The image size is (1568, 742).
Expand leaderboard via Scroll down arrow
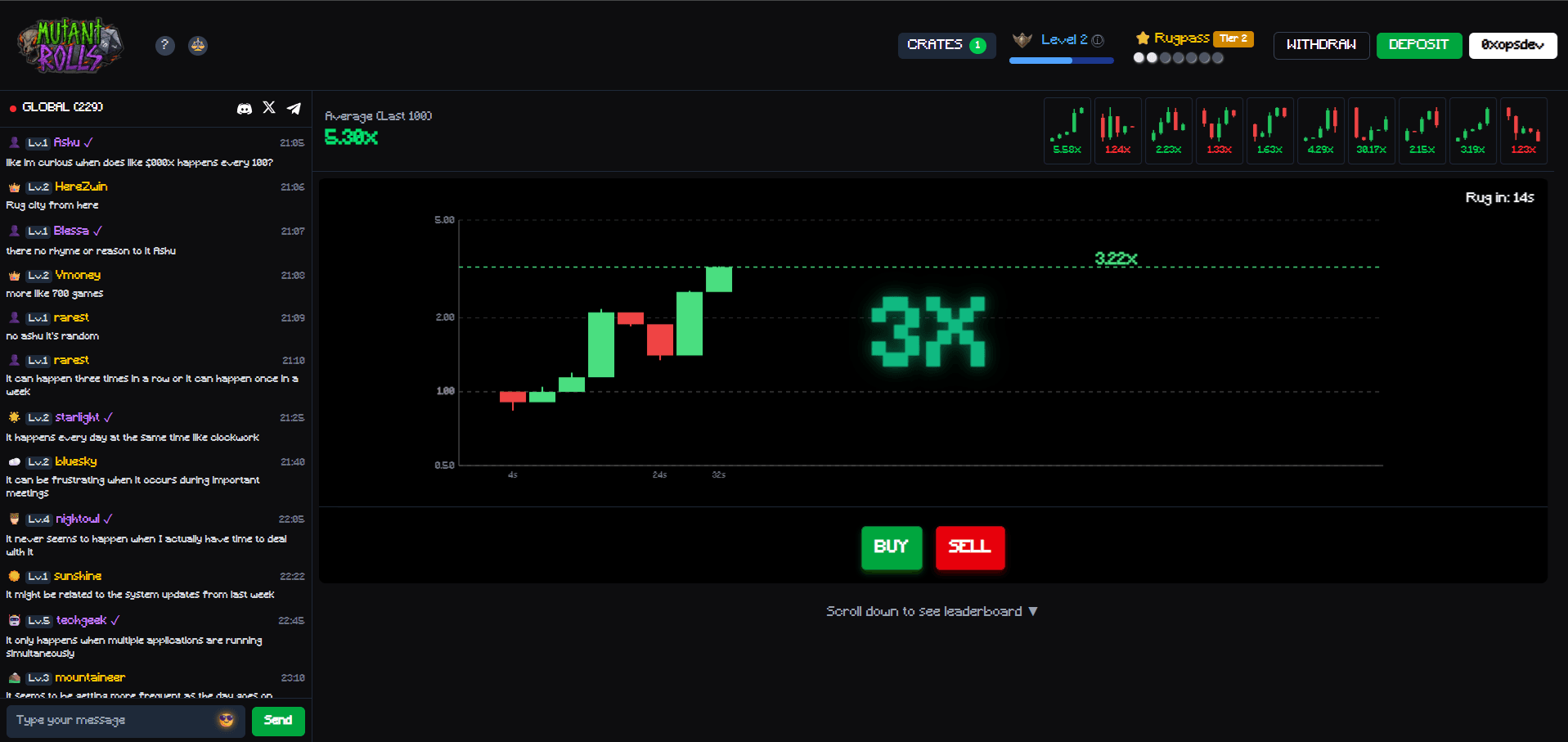tap(1033, 611)
